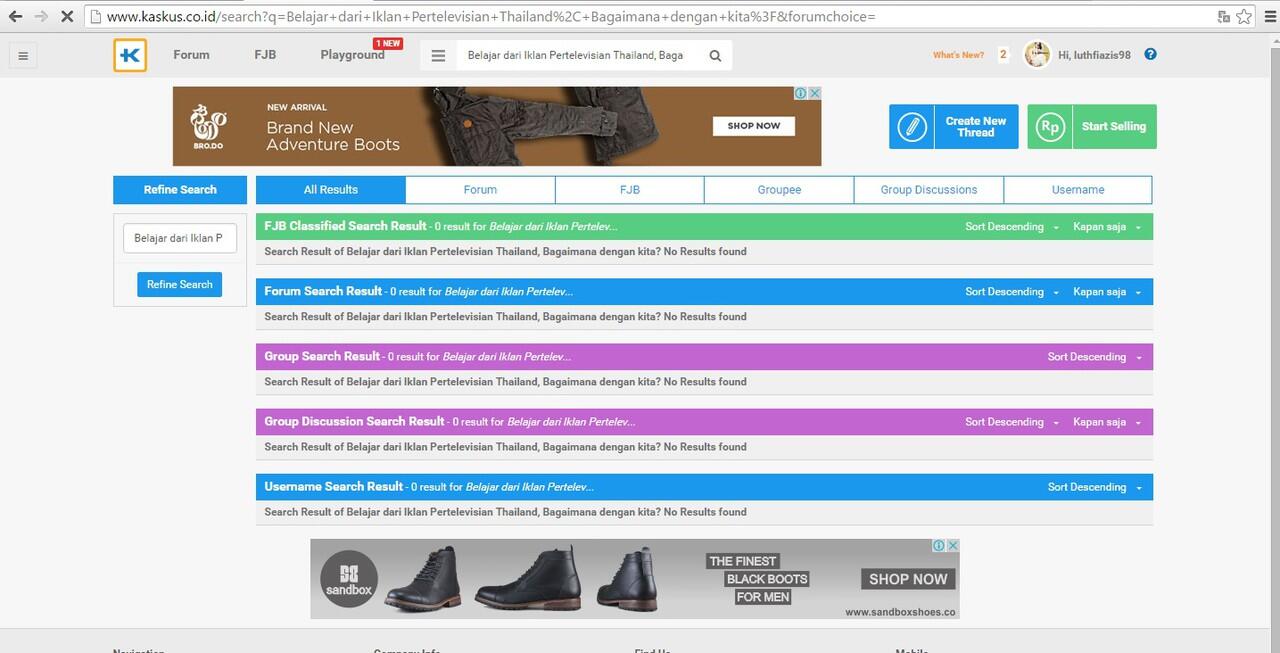1280x653 pixels.
Task: Open Kapan saja dropdown in Forum Search Result
Action: pyautogui.click(x=1107, y=292)
